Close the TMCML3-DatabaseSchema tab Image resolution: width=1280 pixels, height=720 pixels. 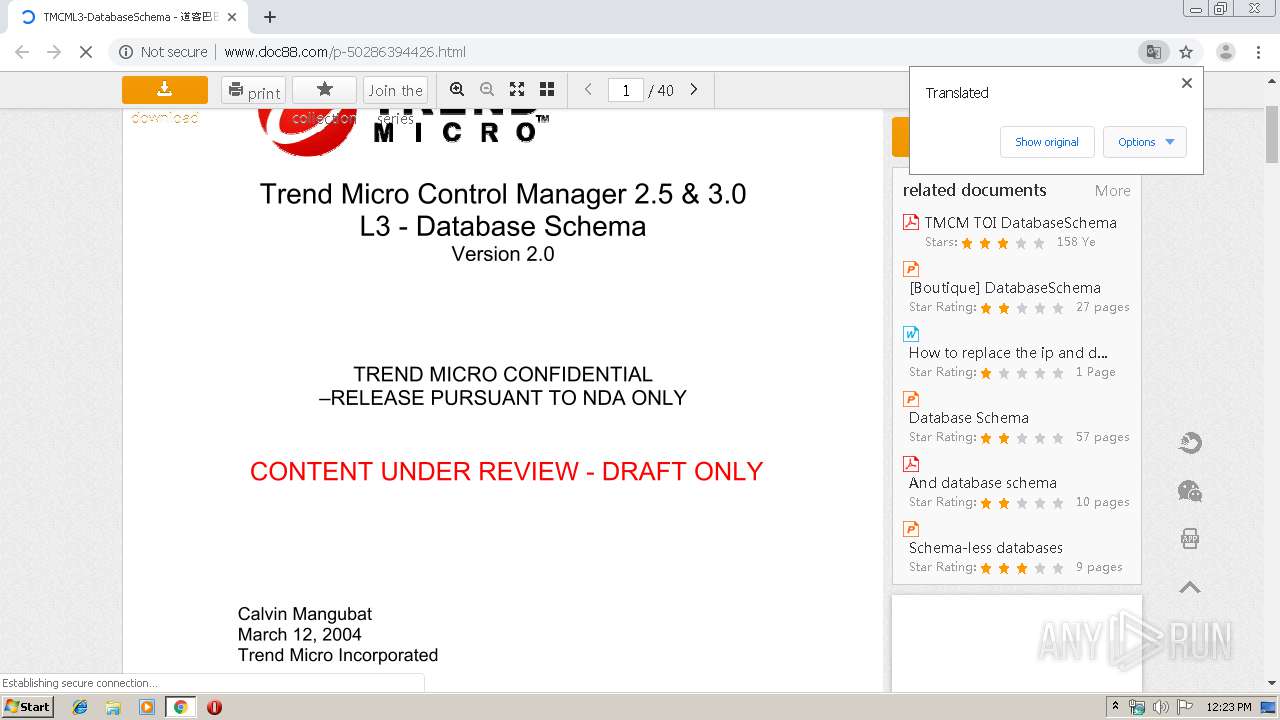[x=232, y=17]
